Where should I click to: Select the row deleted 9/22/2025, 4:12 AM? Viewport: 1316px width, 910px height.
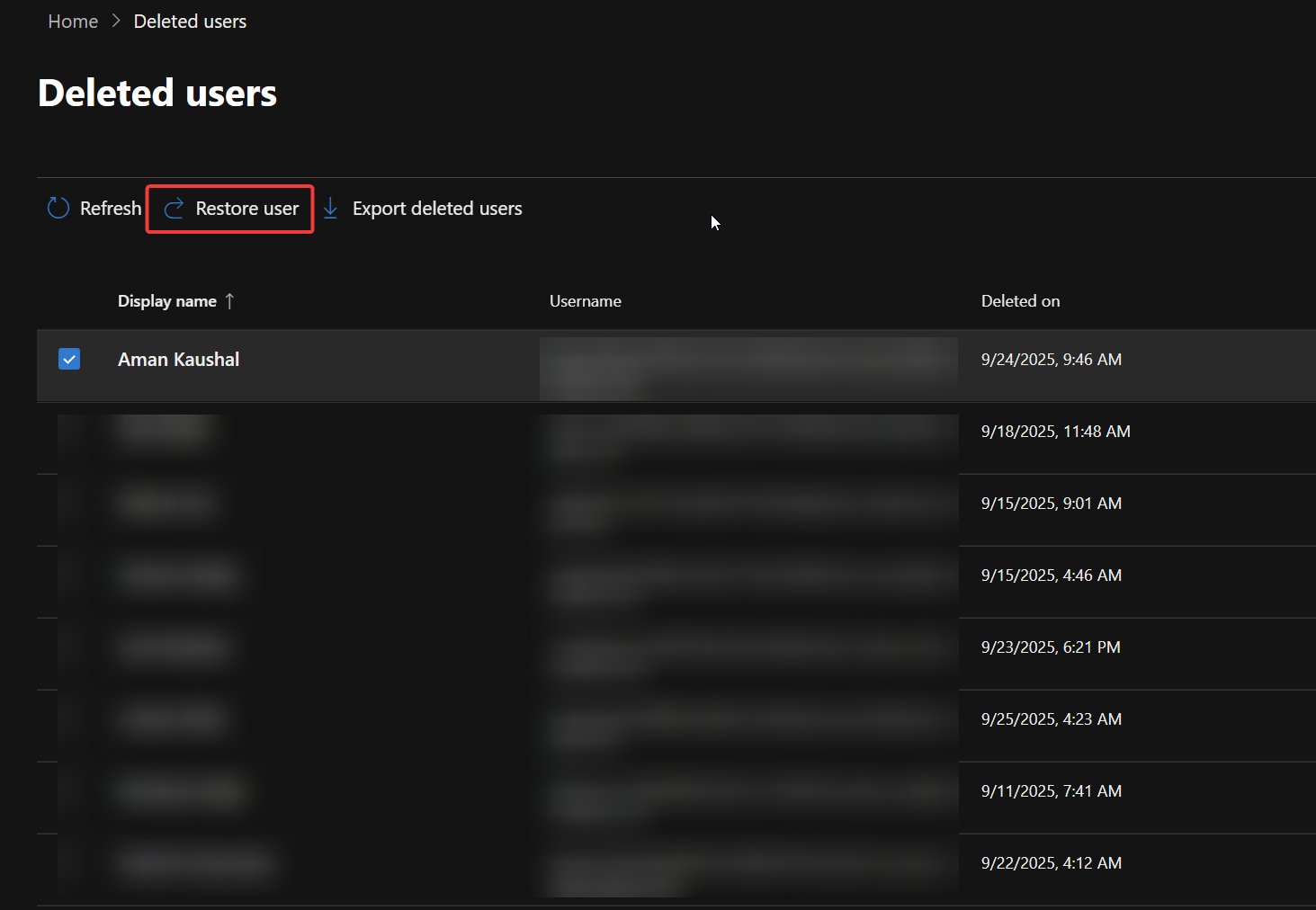[x=1051, y=863]
